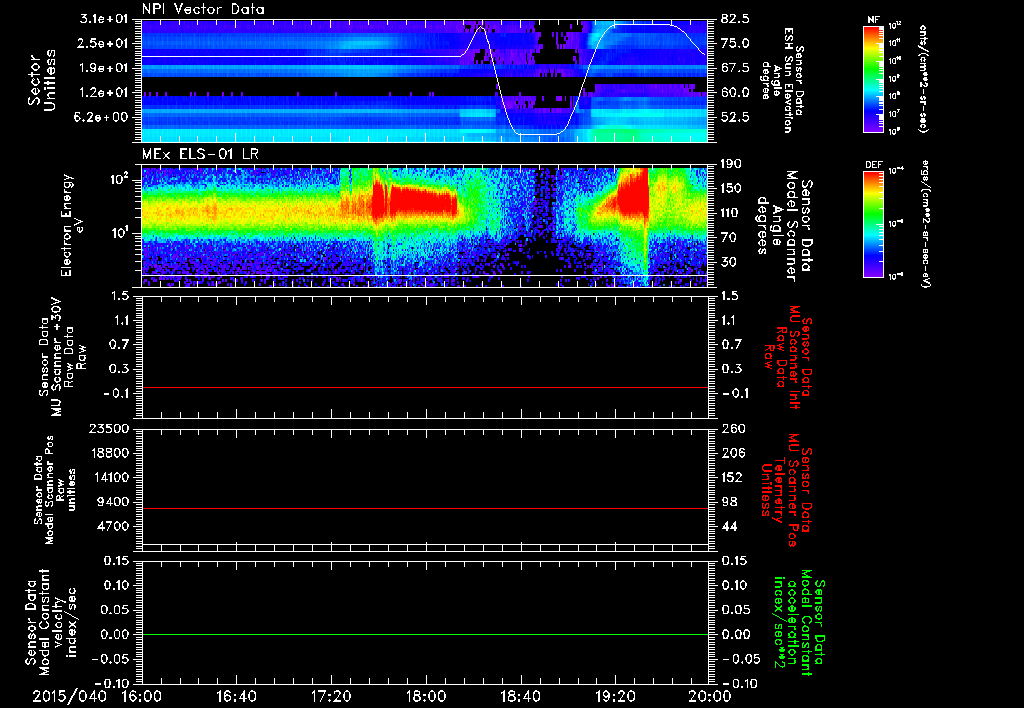Click the 23500 scanner position tick label
Screen dimensions: 1024x708
click(x=110, y=428)
